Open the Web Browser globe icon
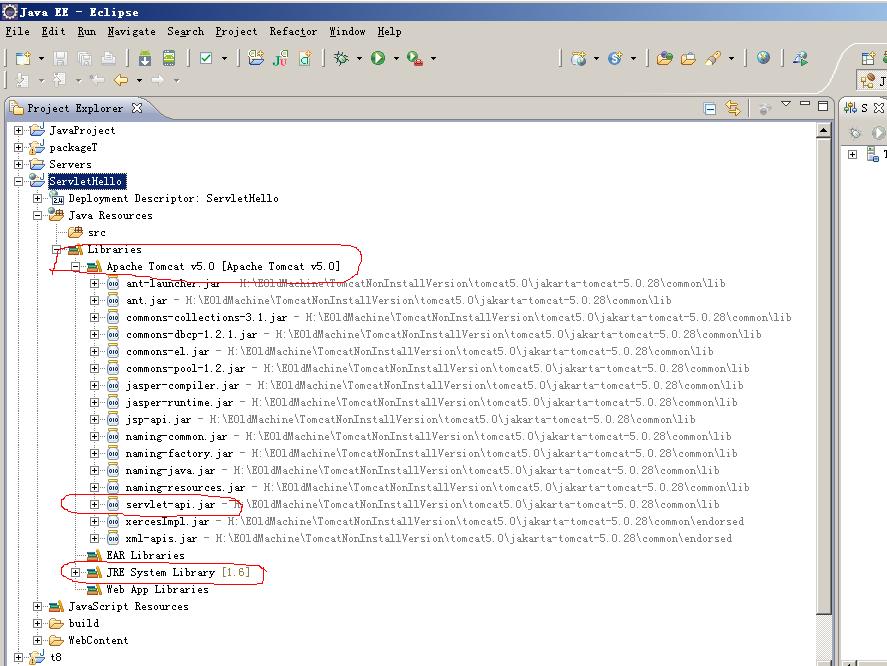The width and height of the screenshot is (887, 666). coord(763,58)
